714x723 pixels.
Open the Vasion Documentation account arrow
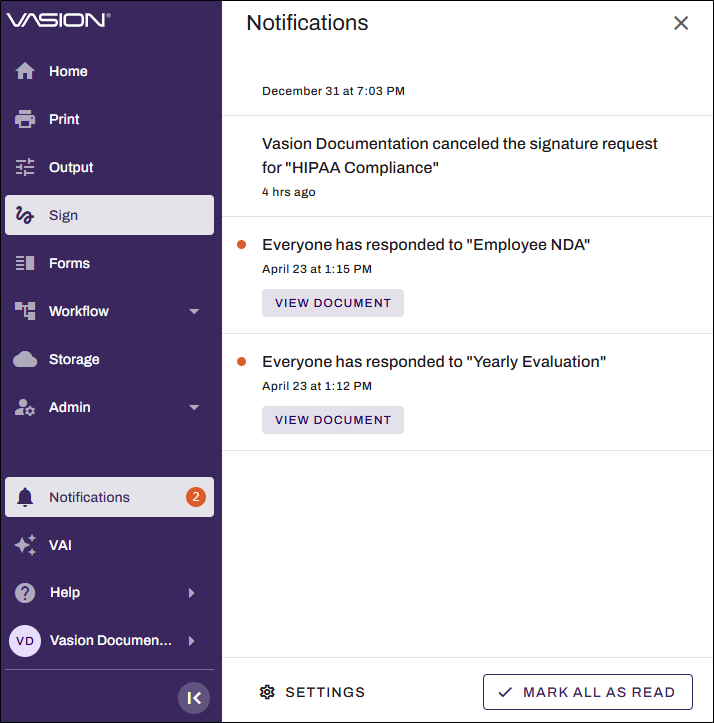point(191,641)
